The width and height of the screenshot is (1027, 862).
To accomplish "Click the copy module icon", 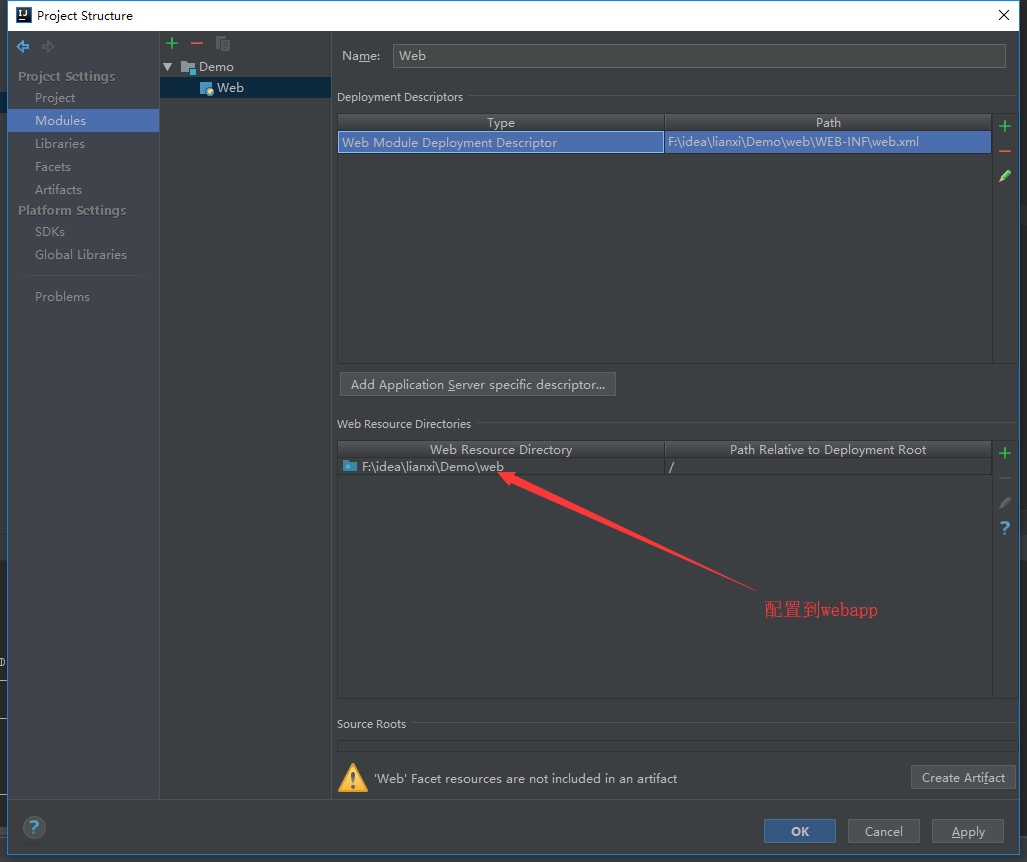I will (x=223, y=43).
